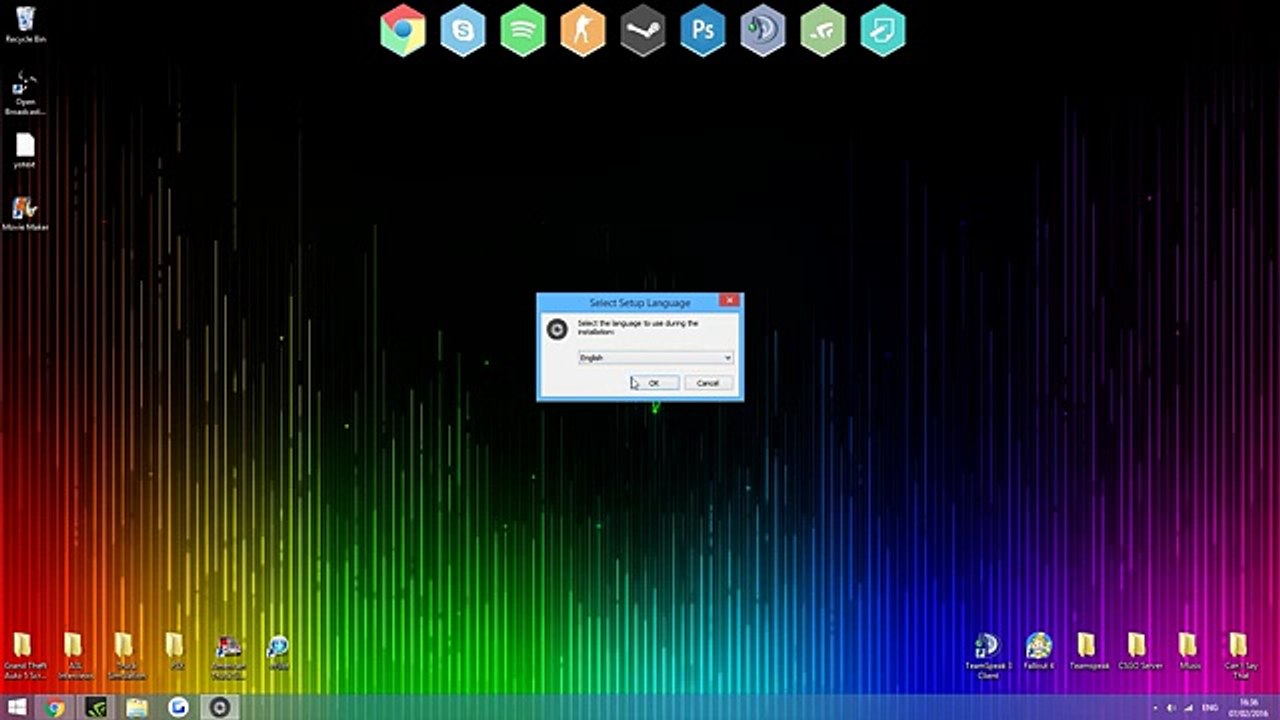Click OK in the Select Setup Language dialog
The height and width of the screenshot is (720, 1280).
655,383
